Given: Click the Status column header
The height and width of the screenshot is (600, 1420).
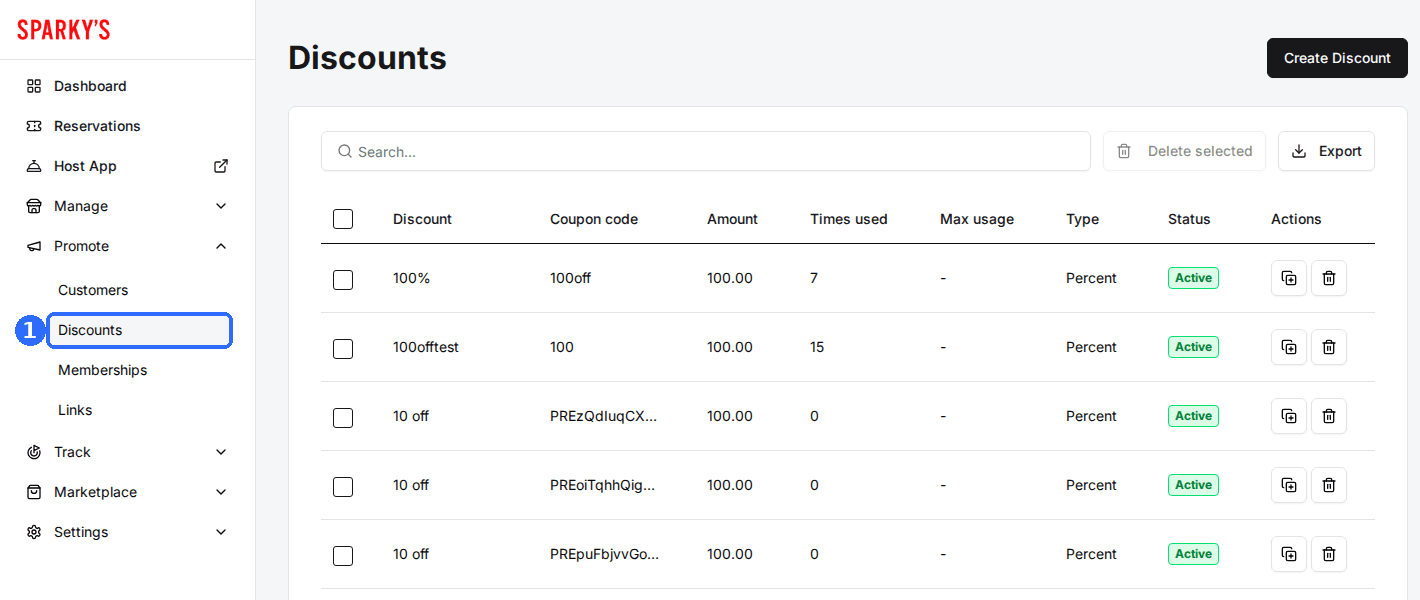Looking at the screenshot, I should (1189, 219).
